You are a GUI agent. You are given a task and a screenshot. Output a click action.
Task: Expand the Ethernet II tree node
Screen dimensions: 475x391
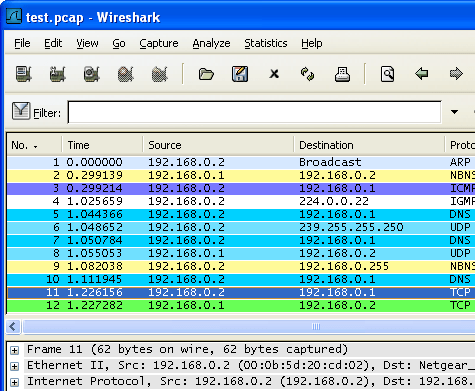[14, 366]
